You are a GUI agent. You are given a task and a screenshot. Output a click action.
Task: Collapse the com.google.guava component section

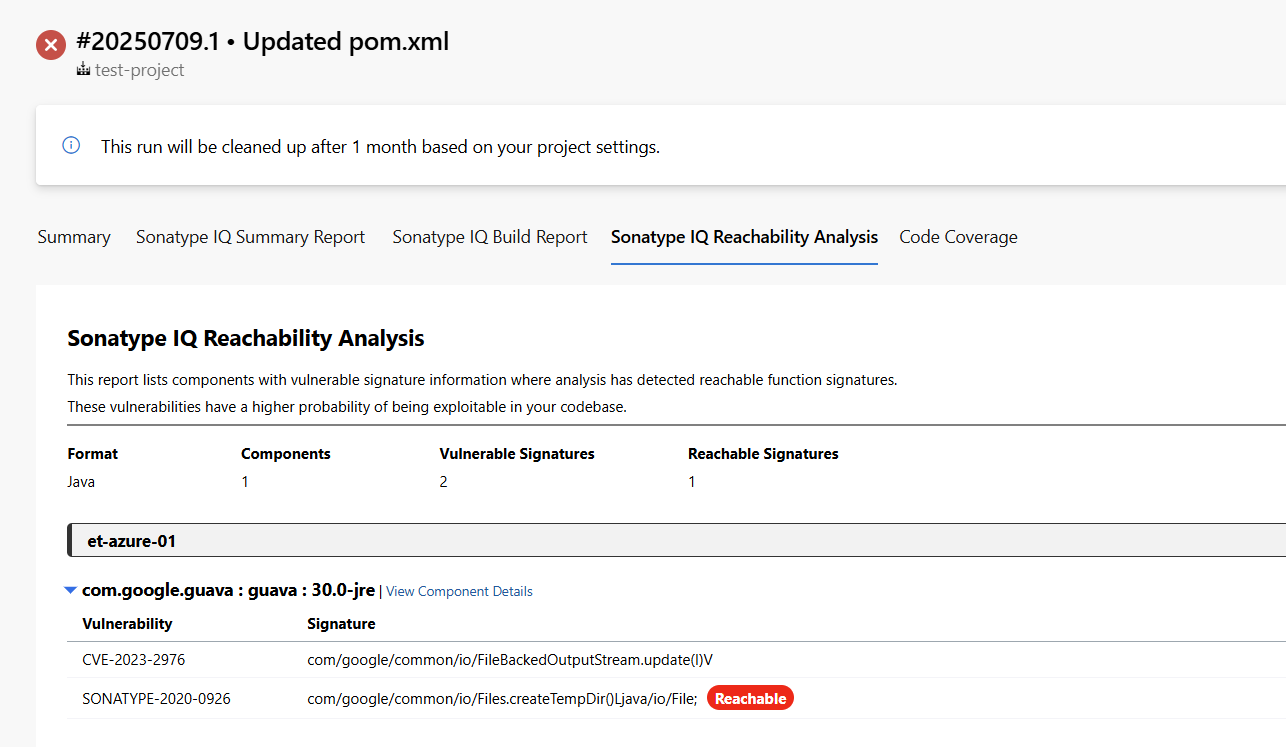pyautogui.click(x=70, y=590)
